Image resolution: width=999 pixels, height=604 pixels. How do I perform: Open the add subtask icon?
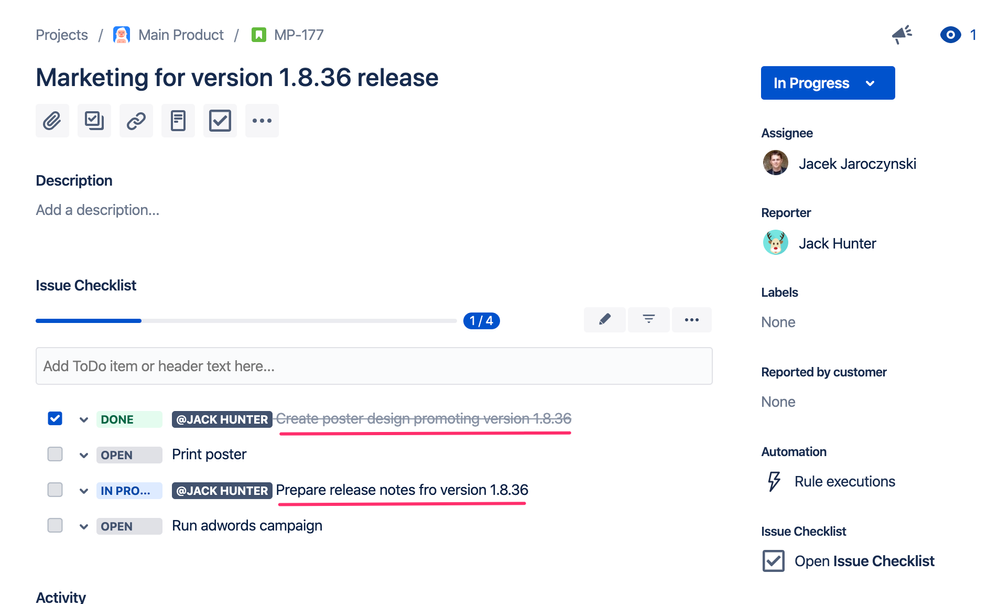94,120
